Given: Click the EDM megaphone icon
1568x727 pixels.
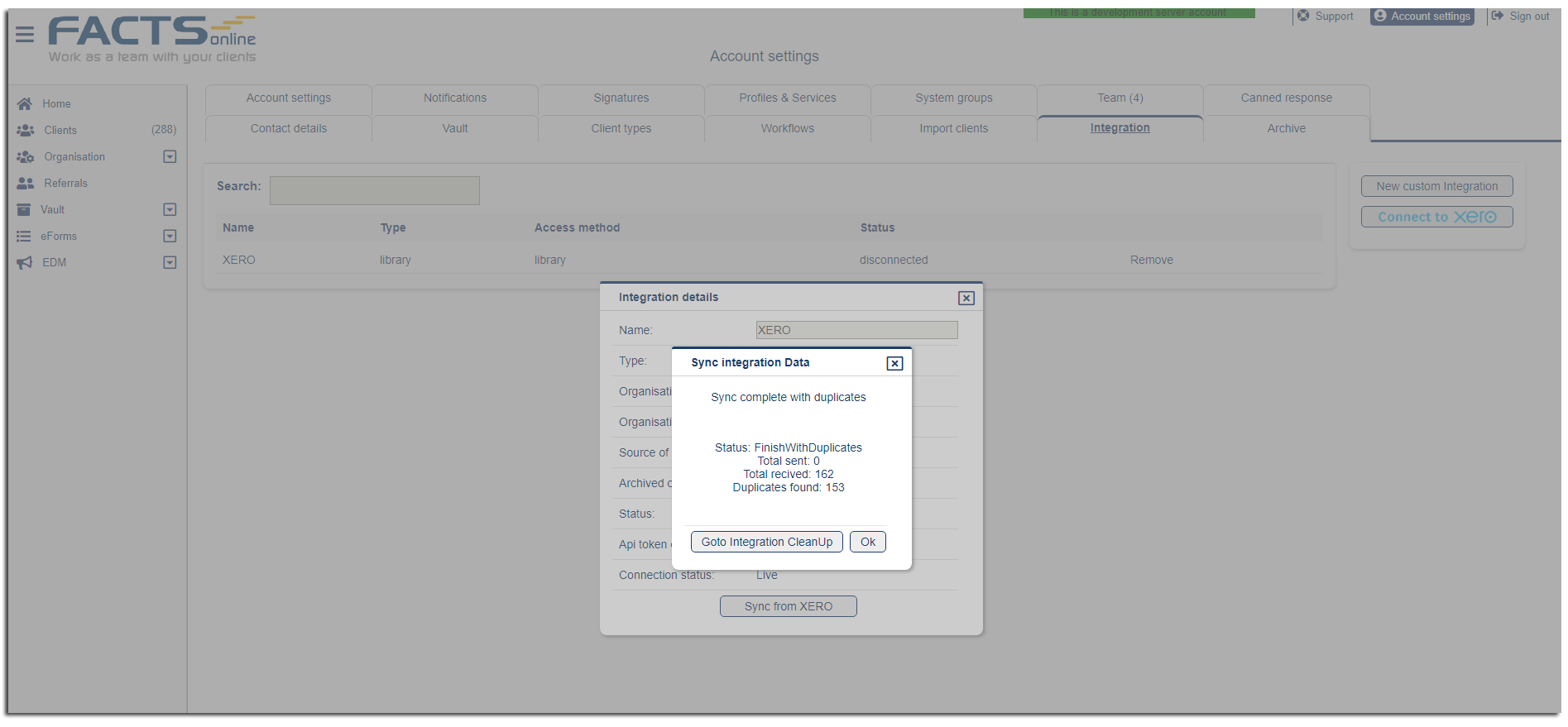Looking at the screenshot, I should [25, 262].
